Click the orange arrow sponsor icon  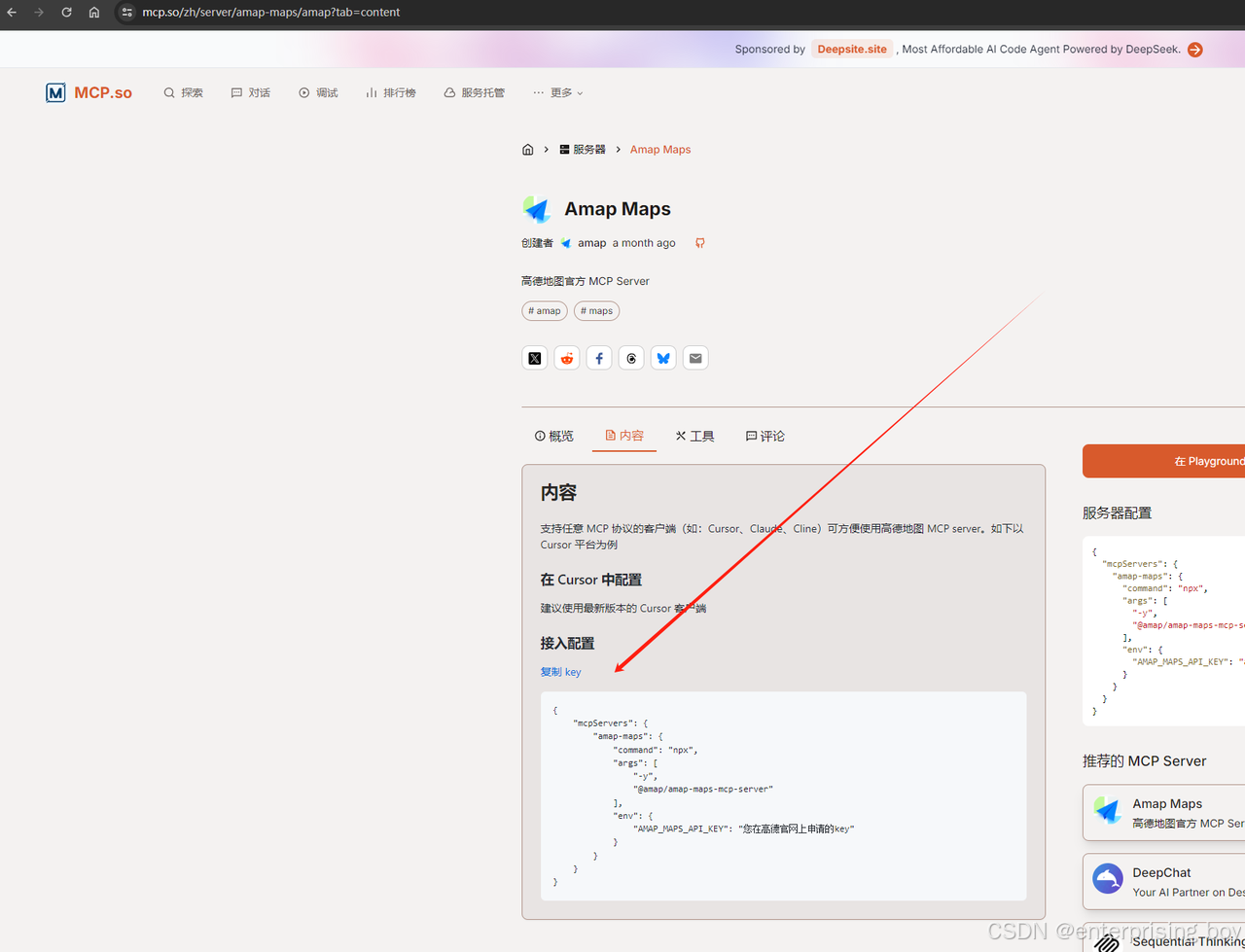(x=1195, y=50)
